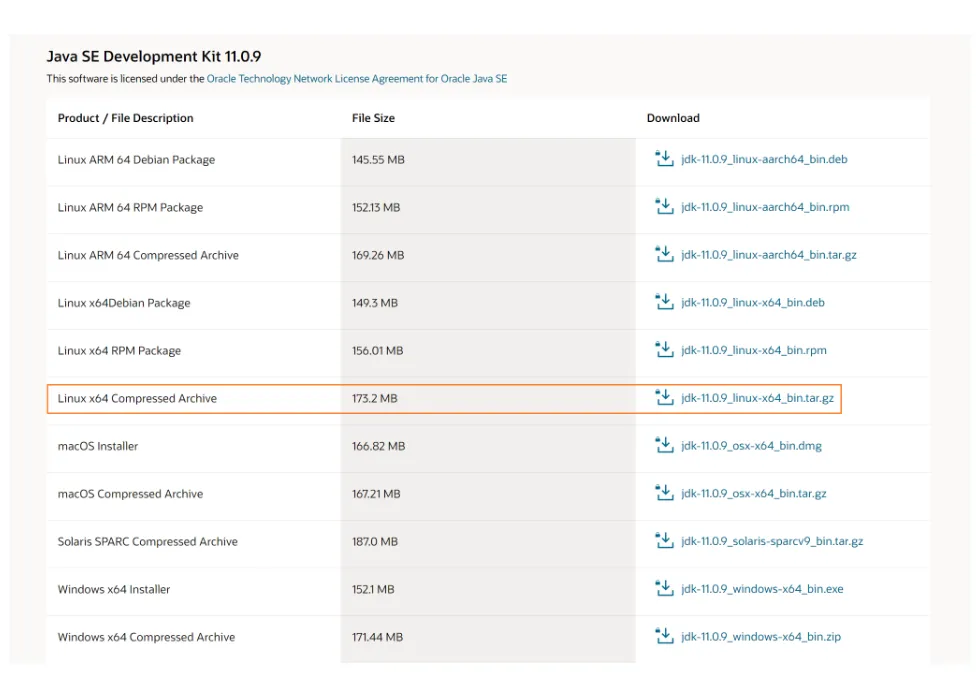Image resolution: width=979 pixels, height=692 pixels.
Task: Click Linux ARM 64 Debian Package text
Action: [x=136, y=160]
